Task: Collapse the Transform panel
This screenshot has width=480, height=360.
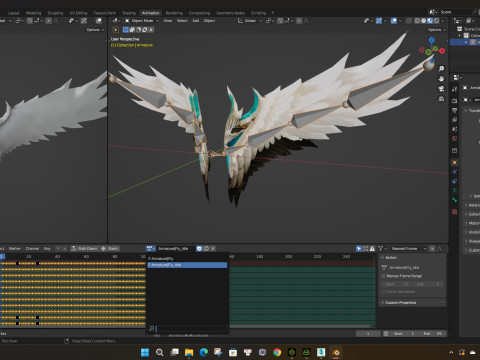Action: (473, 111)
